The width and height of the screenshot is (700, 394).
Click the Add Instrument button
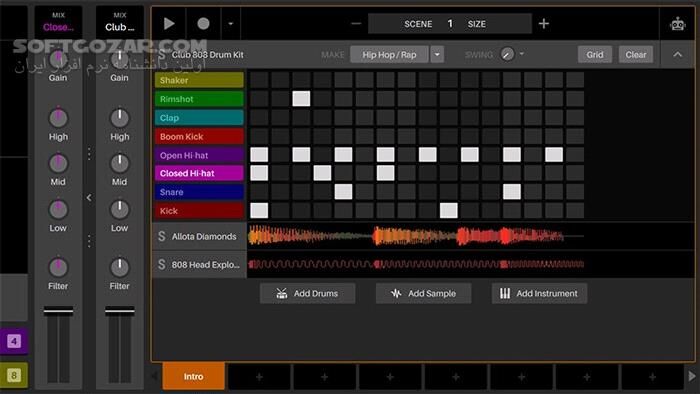pos(539,294)
